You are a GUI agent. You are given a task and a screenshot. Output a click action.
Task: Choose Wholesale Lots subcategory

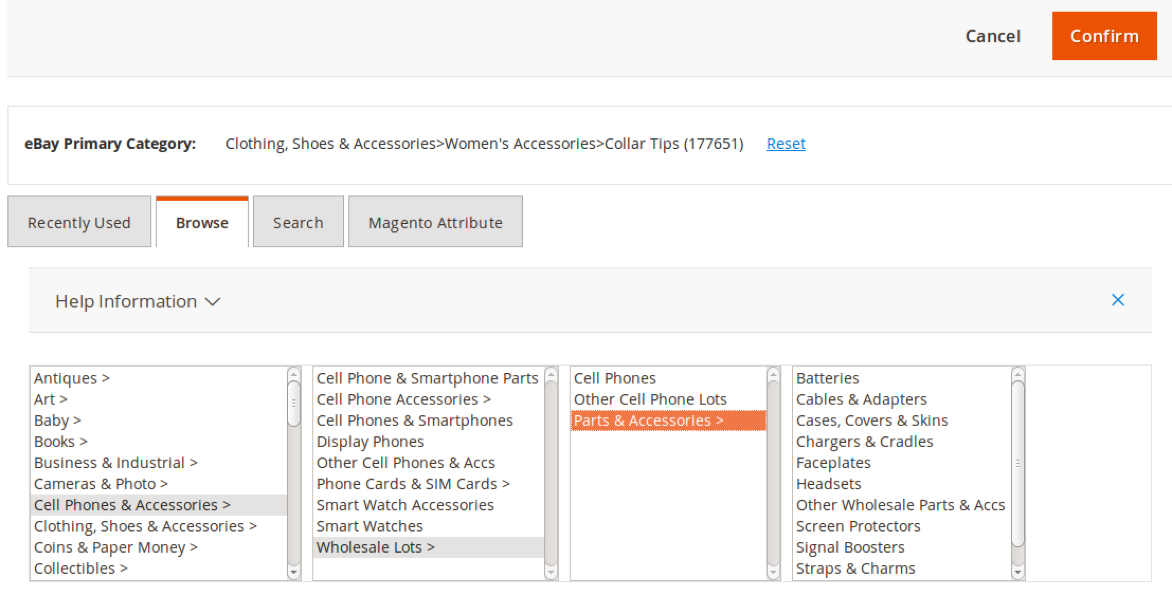428,547
